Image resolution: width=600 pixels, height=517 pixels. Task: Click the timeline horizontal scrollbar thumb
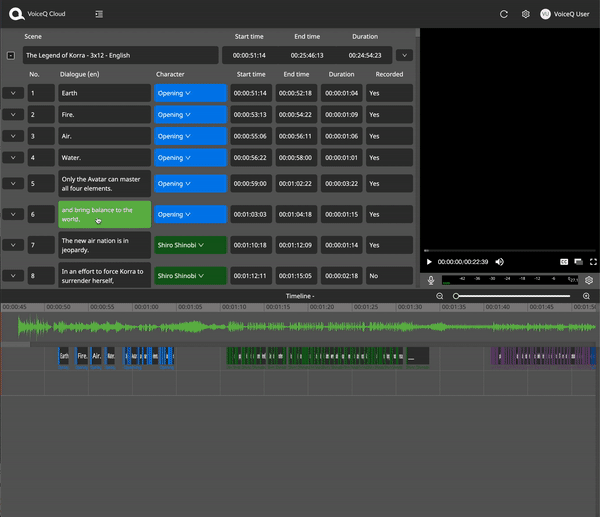15,344
